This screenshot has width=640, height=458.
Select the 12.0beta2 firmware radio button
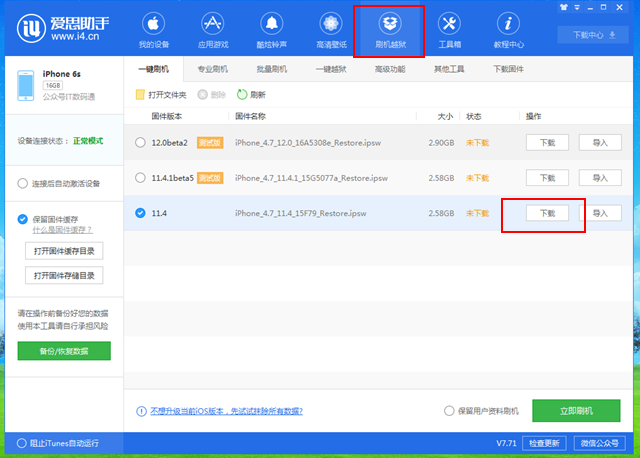pyautogui.click(x=140, y=143)
